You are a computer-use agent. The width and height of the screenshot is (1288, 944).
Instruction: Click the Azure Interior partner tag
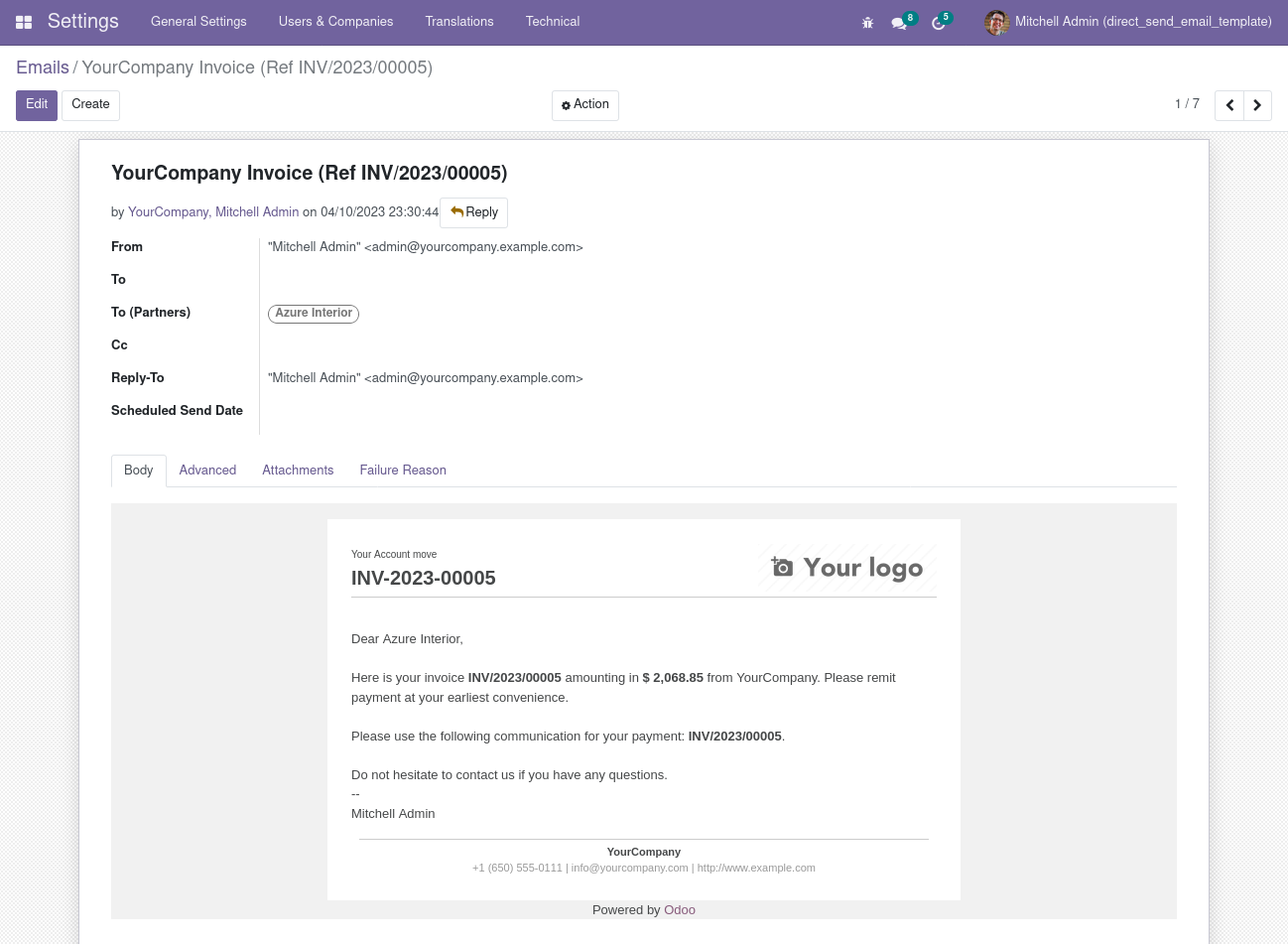tap(314, 314)
